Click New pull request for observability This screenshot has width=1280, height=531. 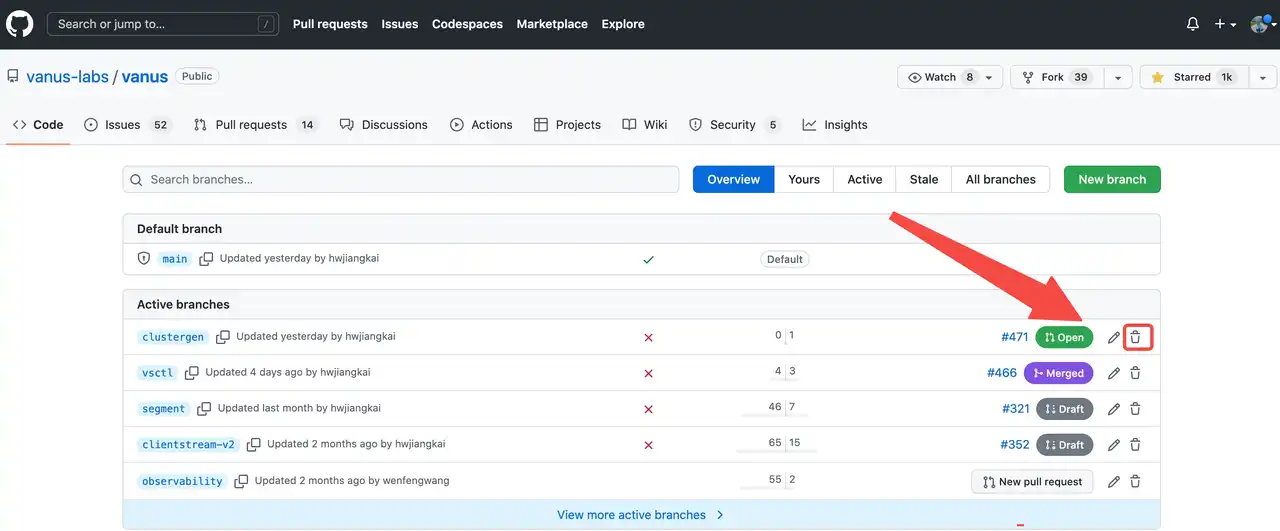[x=1032, y=481]
